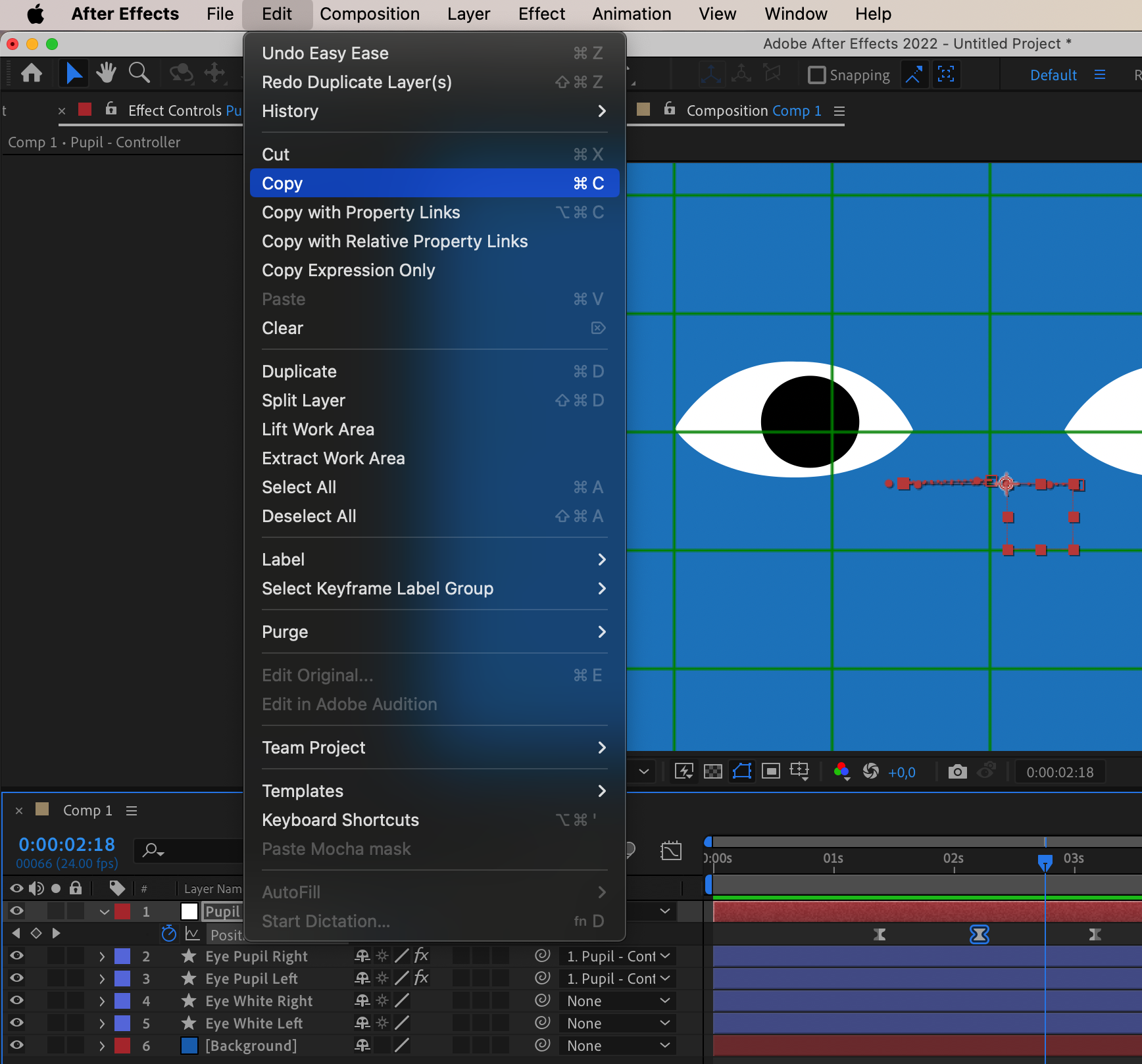The width and height of the screenshot is (1142, 1064).
Task: Open the Composition menu in menu bar
Action: click(370, 14)
